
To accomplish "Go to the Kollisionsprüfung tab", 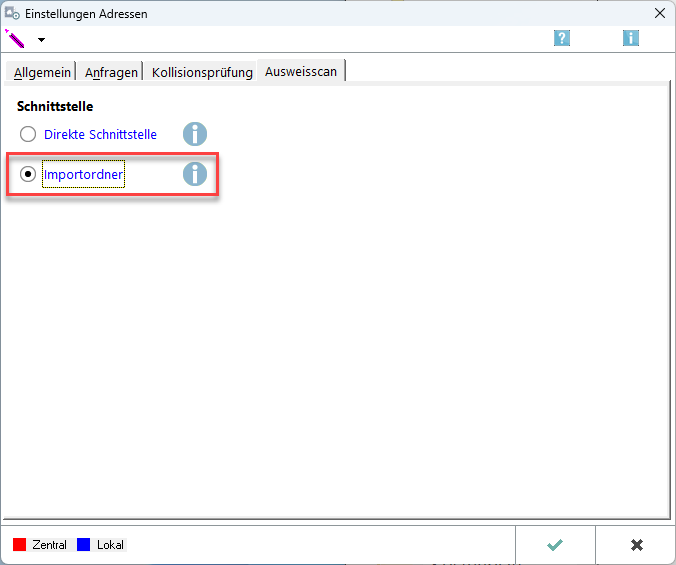I will (202, 73).
